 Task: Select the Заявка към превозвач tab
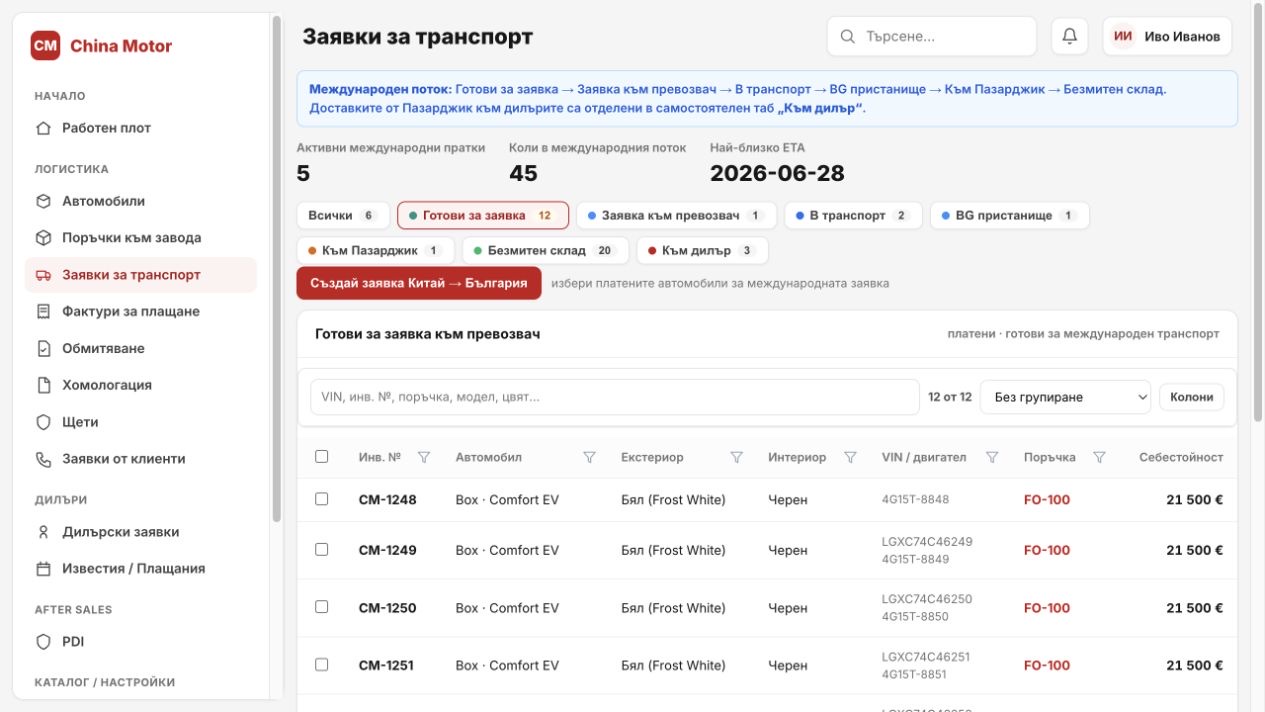tap(675, 215)
